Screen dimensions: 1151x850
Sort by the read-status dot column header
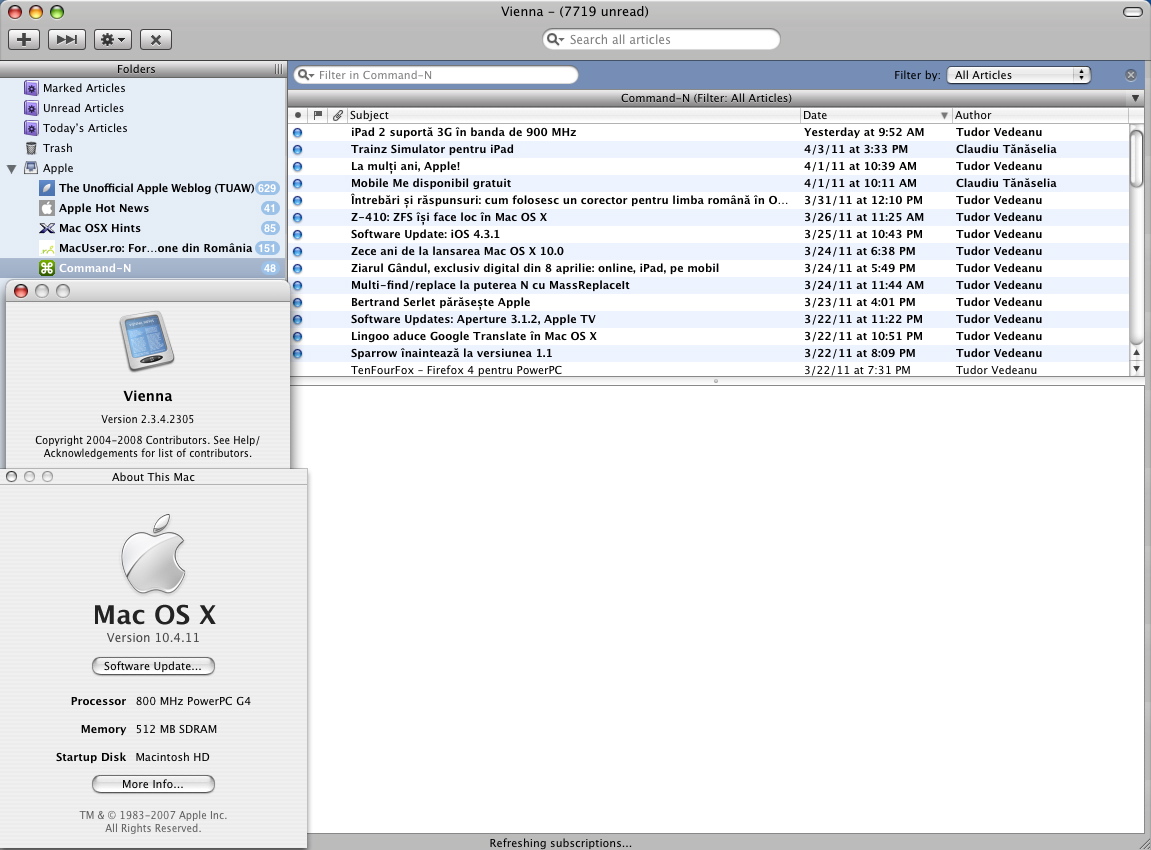(x=297, y=115)
